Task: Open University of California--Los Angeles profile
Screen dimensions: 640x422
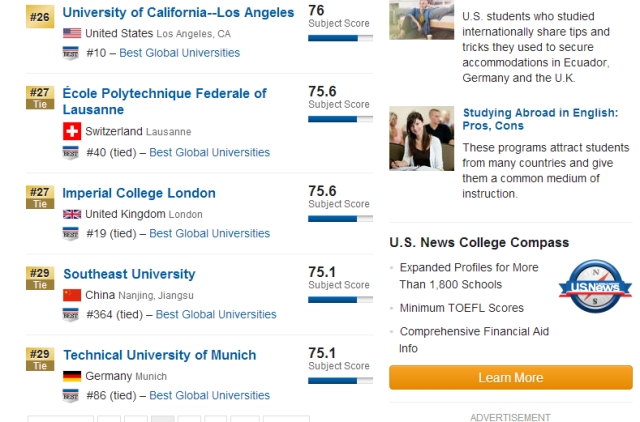Action: point(178,12)
